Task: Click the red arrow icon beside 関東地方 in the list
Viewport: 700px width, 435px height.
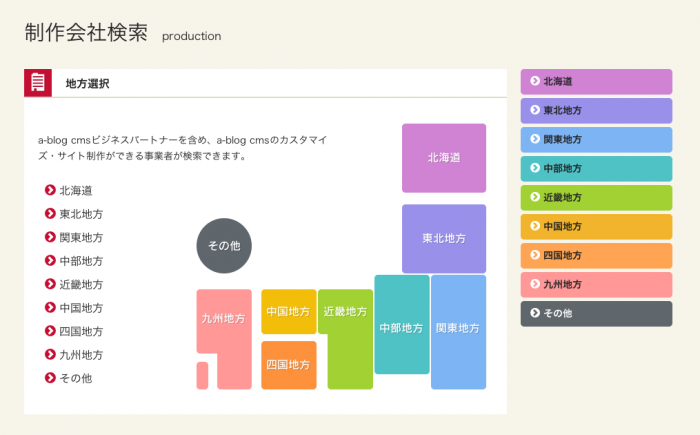Action: pos(50,237)
